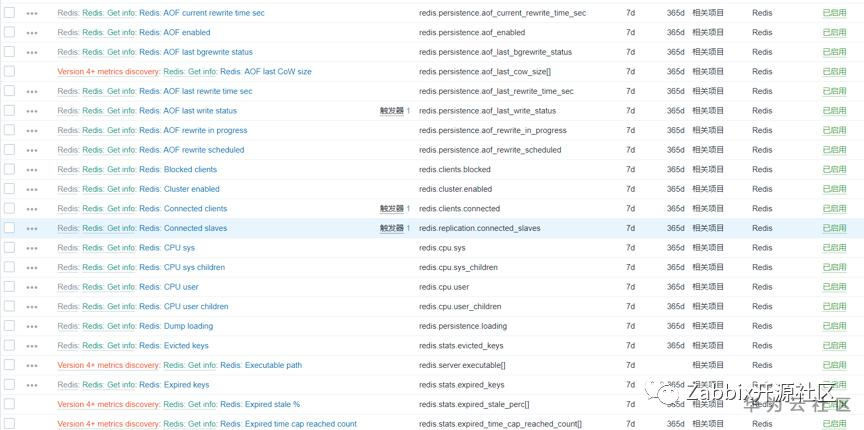Screen dimensions: 864x430
Task: Check the box for Cluster enabled row
Action: coord(9,189)
